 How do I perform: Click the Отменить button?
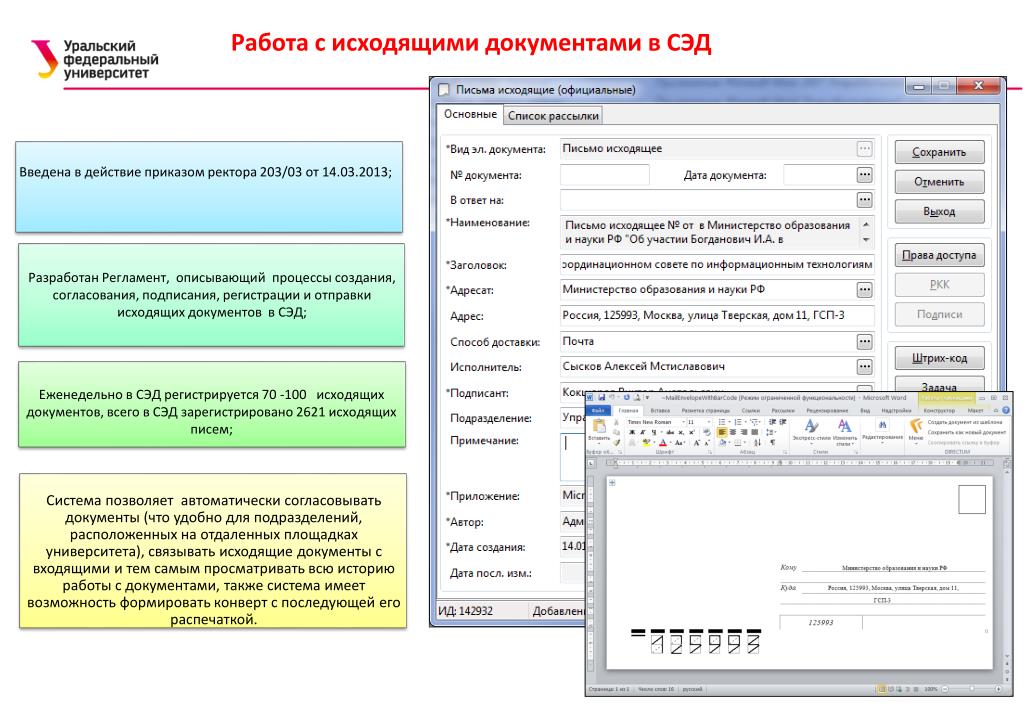[x=939, y=181]
